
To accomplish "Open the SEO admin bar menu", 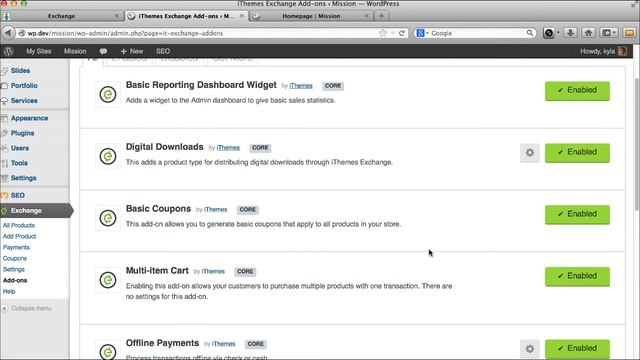I will point(163,51).
